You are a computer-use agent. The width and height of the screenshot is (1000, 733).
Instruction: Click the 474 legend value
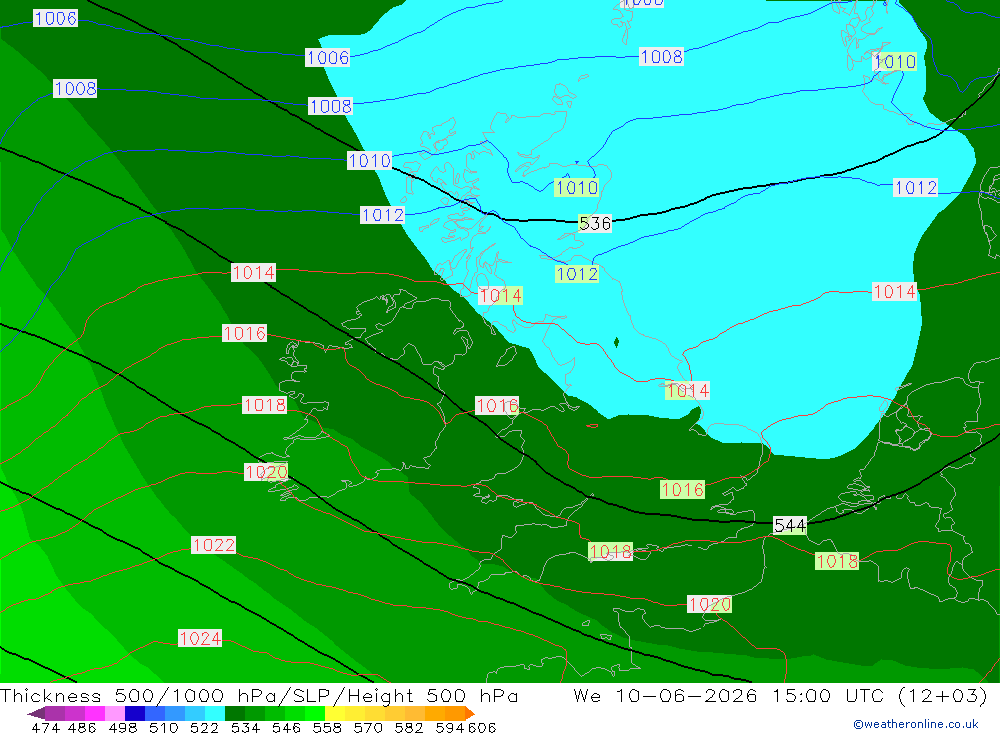coord(45,728)
